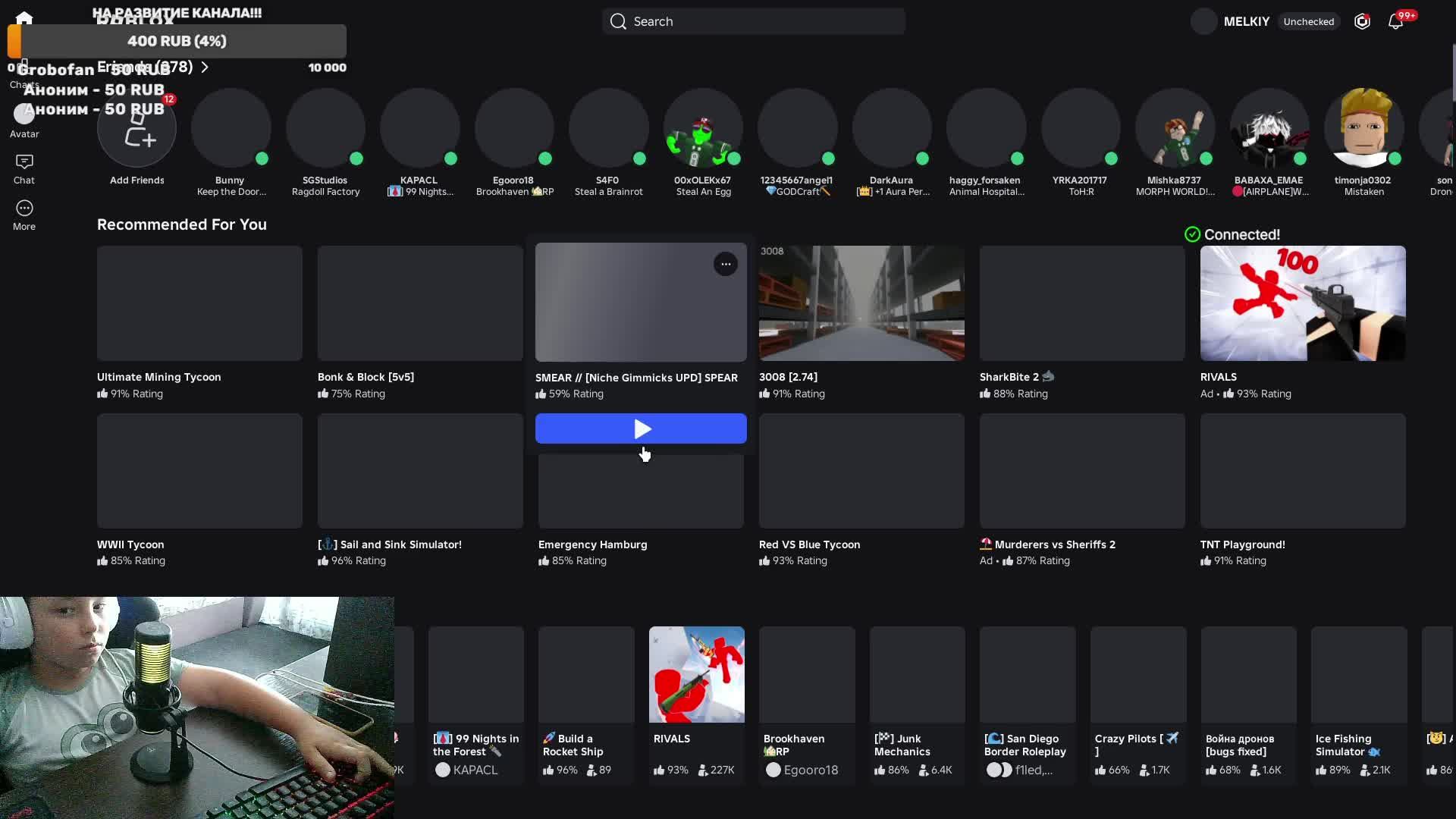Open 12345667angel1 friend avatar
Viewport: 1456px width, 819px height.
coord(797,127)
